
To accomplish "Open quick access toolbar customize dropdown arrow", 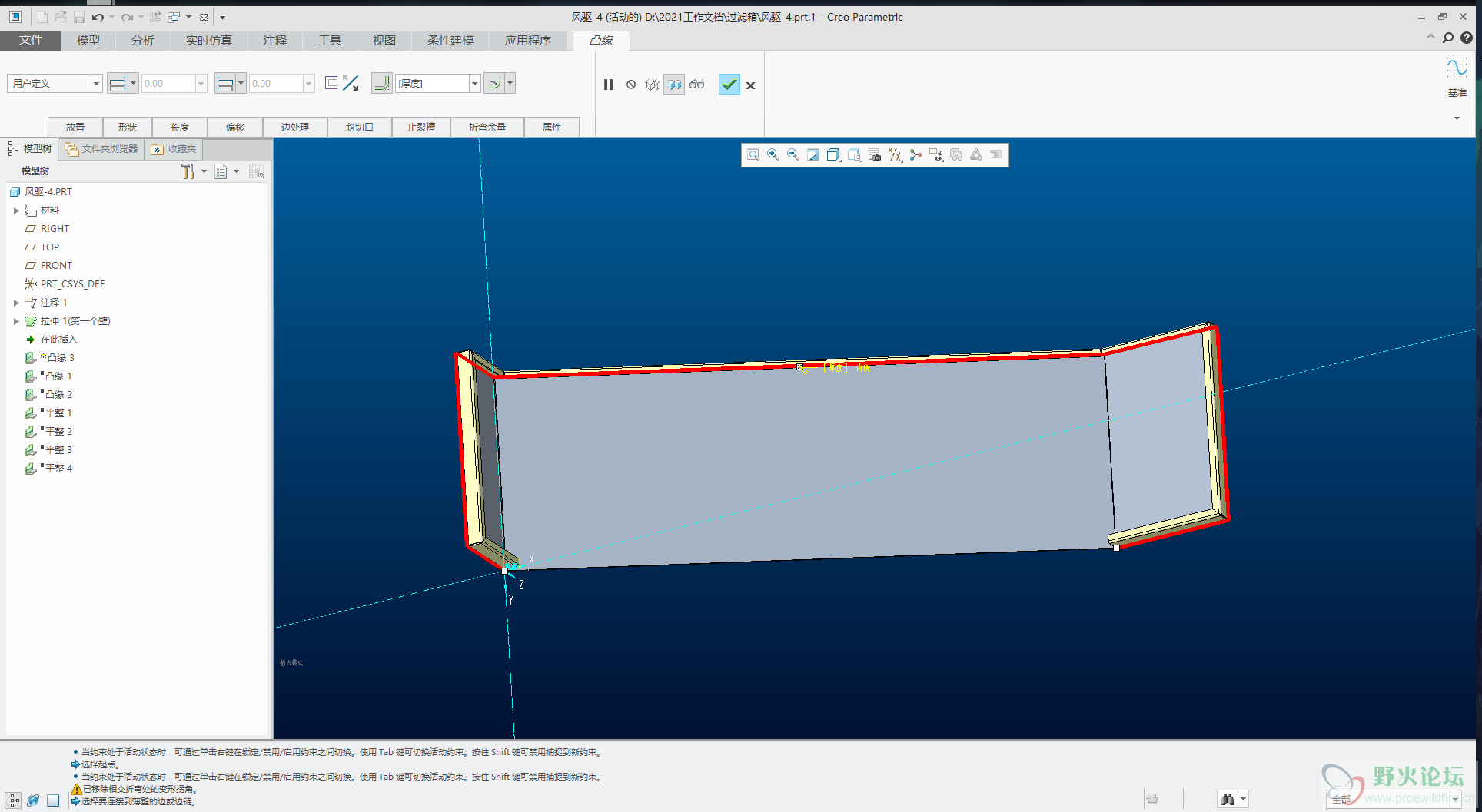I will tap(222, 17).
